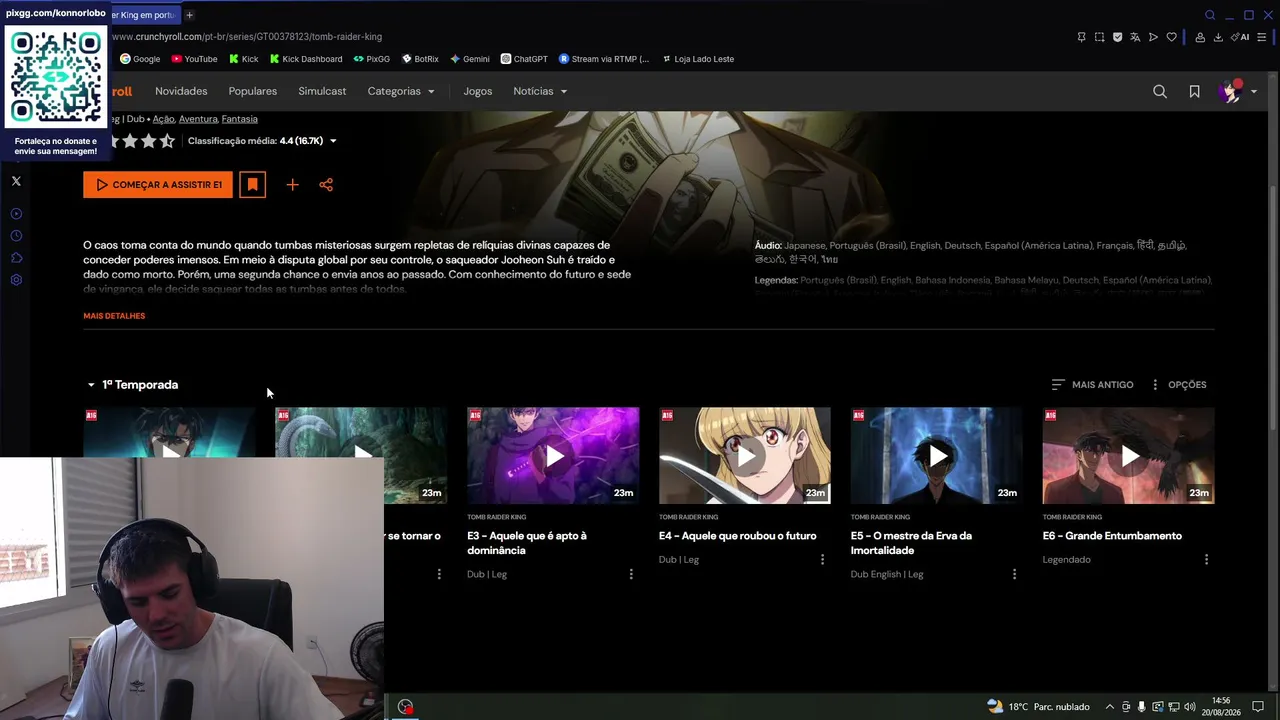The height and width of the screenshot is (720, 1280).
Task: Open browser downloads icon
Action: 1218,37
